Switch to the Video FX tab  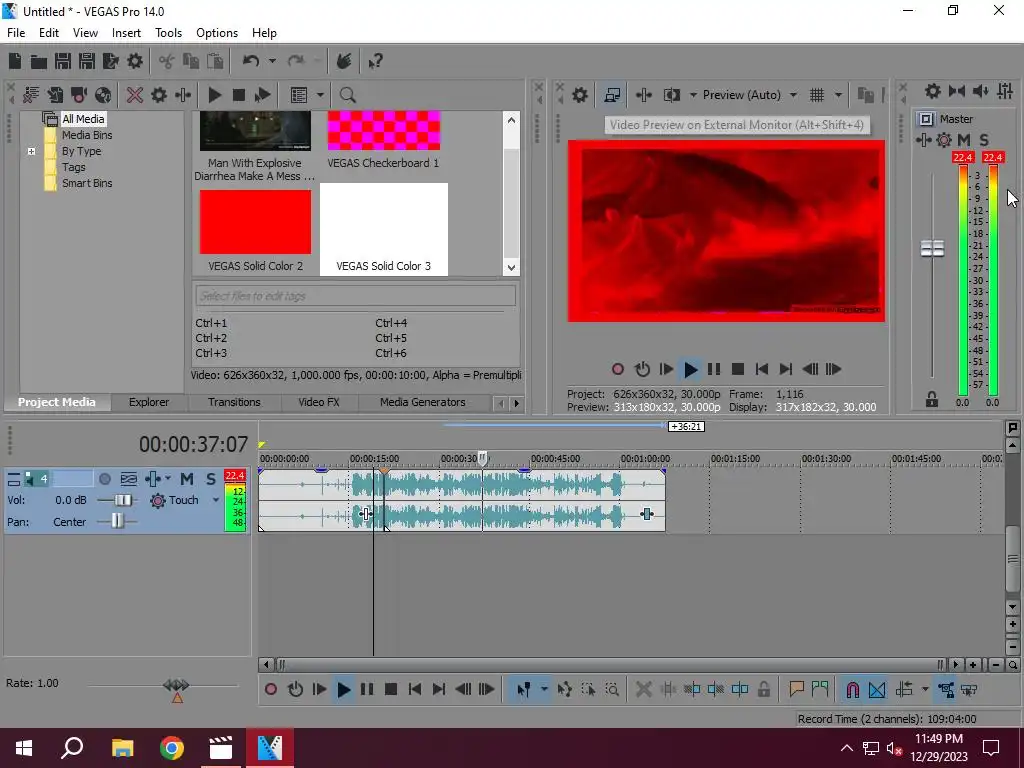click(x=319, y=402)
